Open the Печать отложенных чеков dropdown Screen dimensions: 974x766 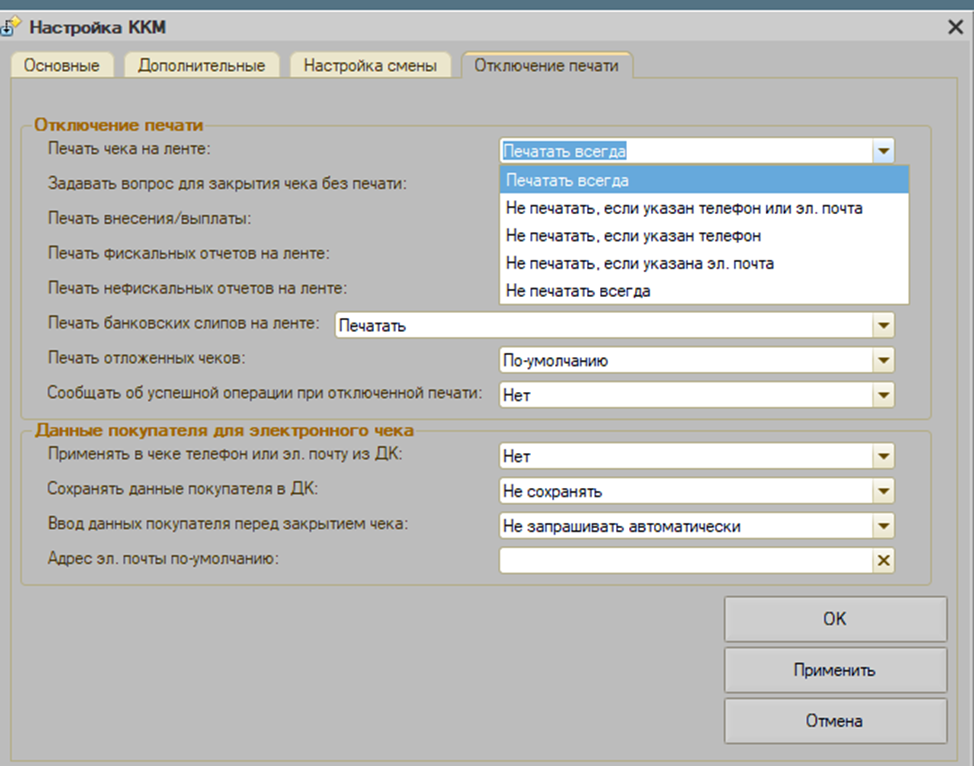click(883, 361)
